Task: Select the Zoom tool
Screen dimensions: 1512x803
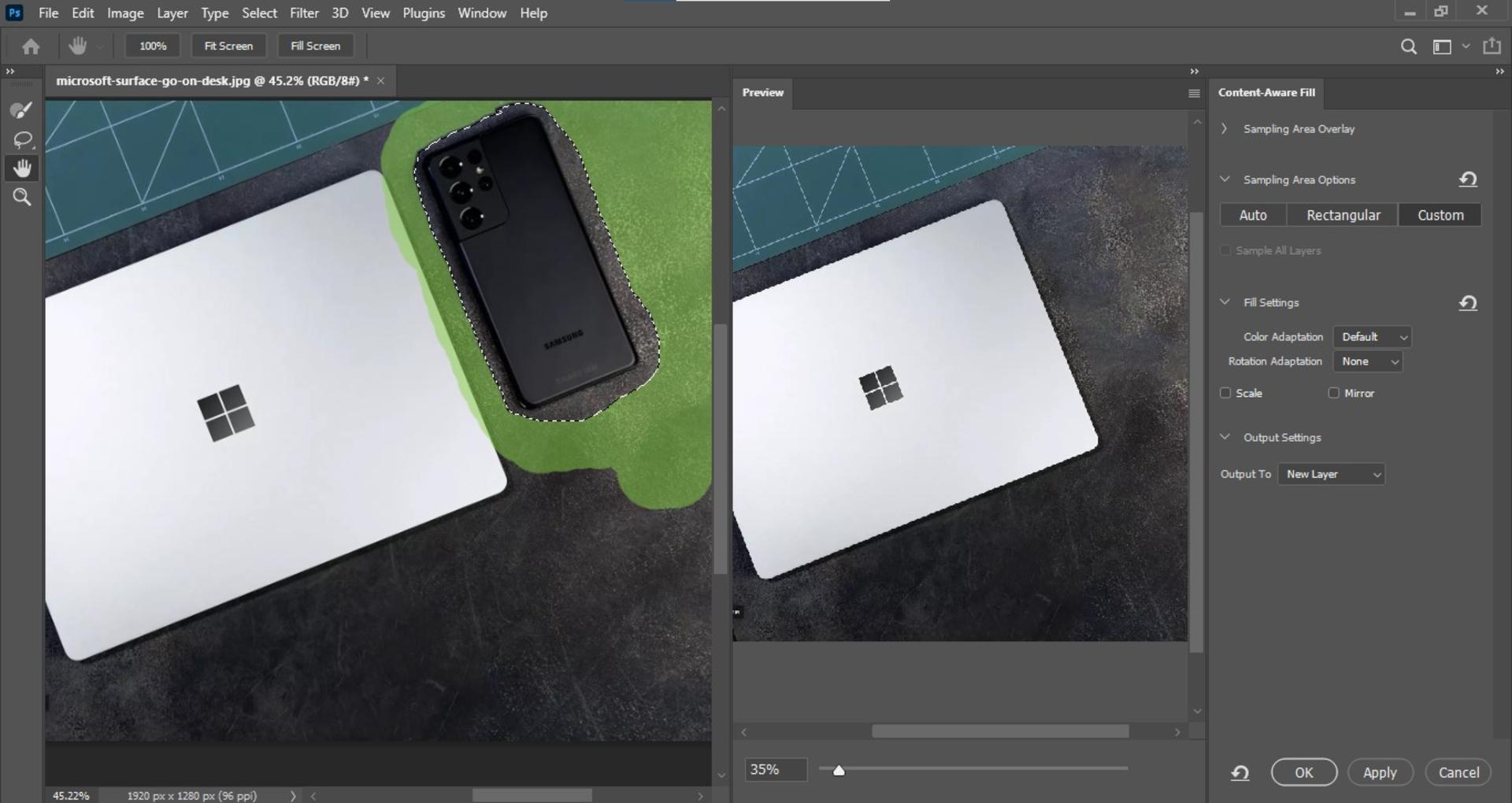Action: pyautogui.click(x=22, y=197)
